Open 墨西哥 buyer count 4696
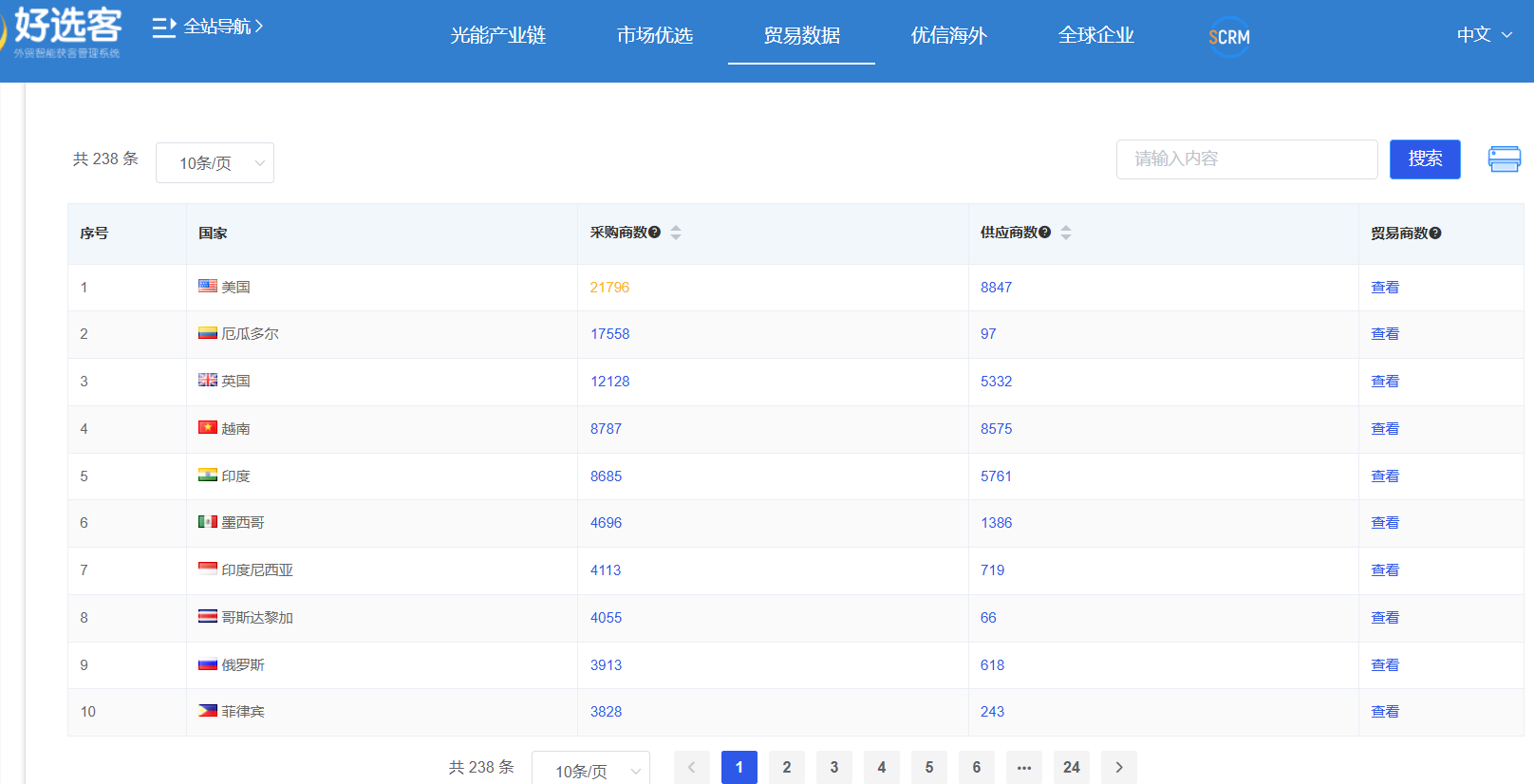This screenshot has width=1534, height=784. coord(606,523)
